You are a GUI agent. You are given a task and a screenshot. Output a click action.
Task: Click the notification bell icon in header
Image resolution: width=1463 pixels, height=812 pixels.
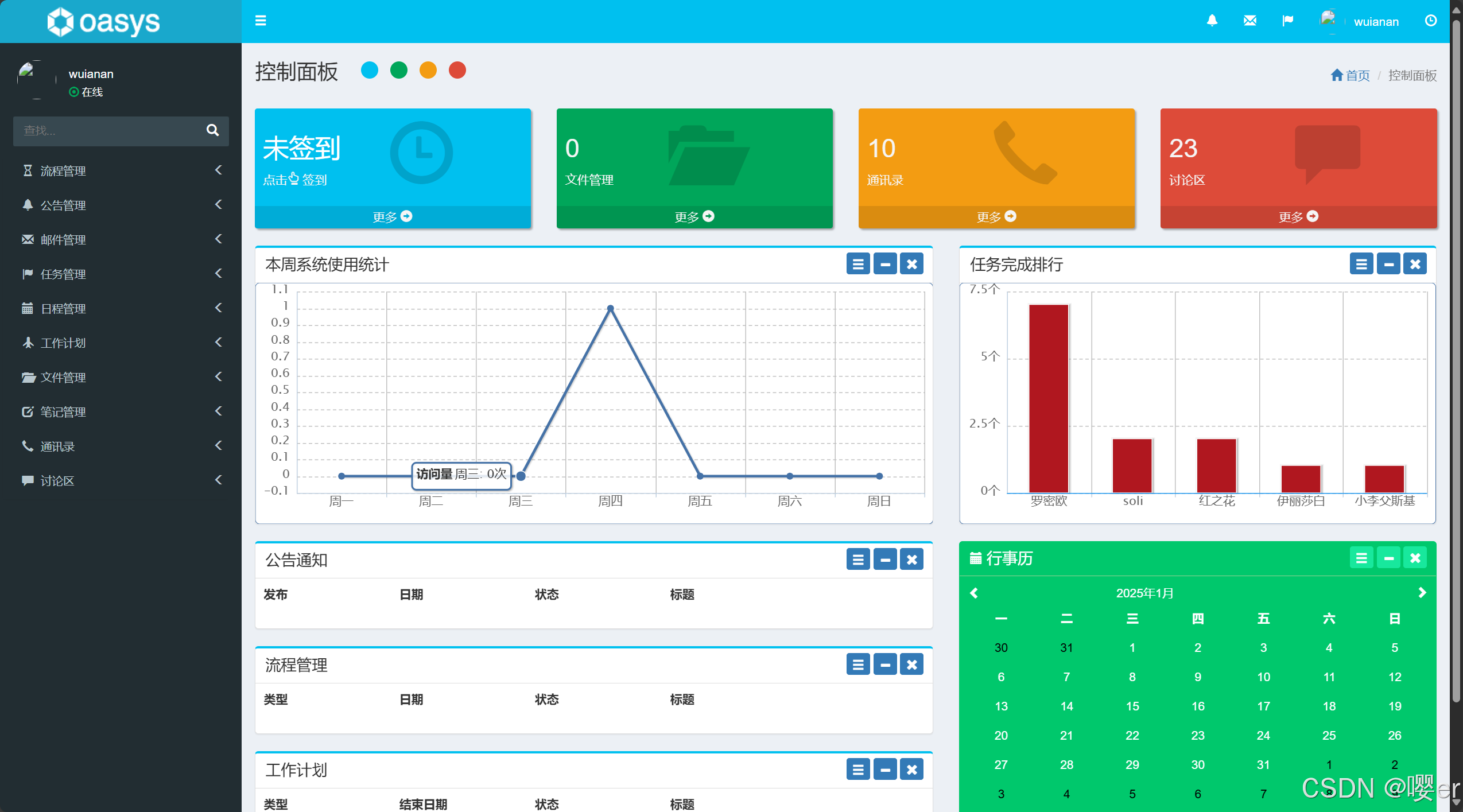pos(1212,21)
